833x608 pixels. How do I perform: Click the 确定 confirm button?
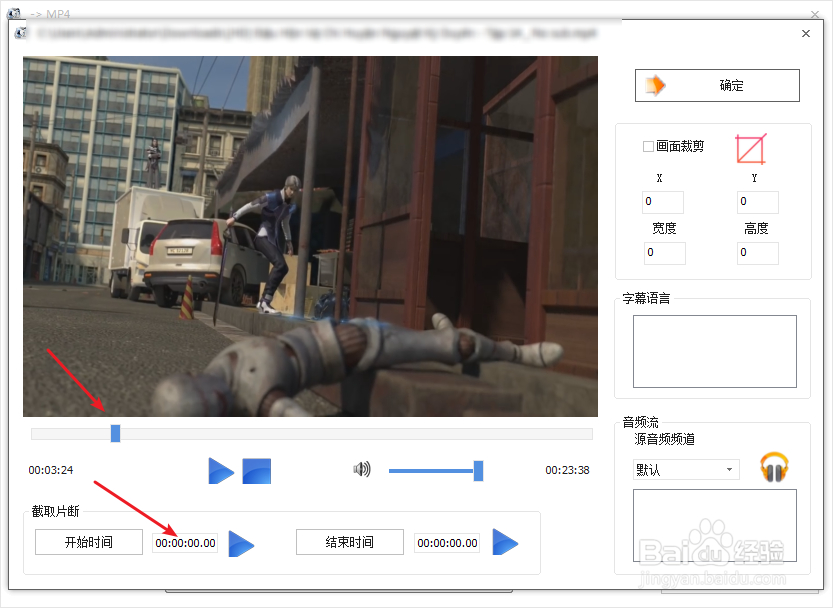[x=717, y=85]
